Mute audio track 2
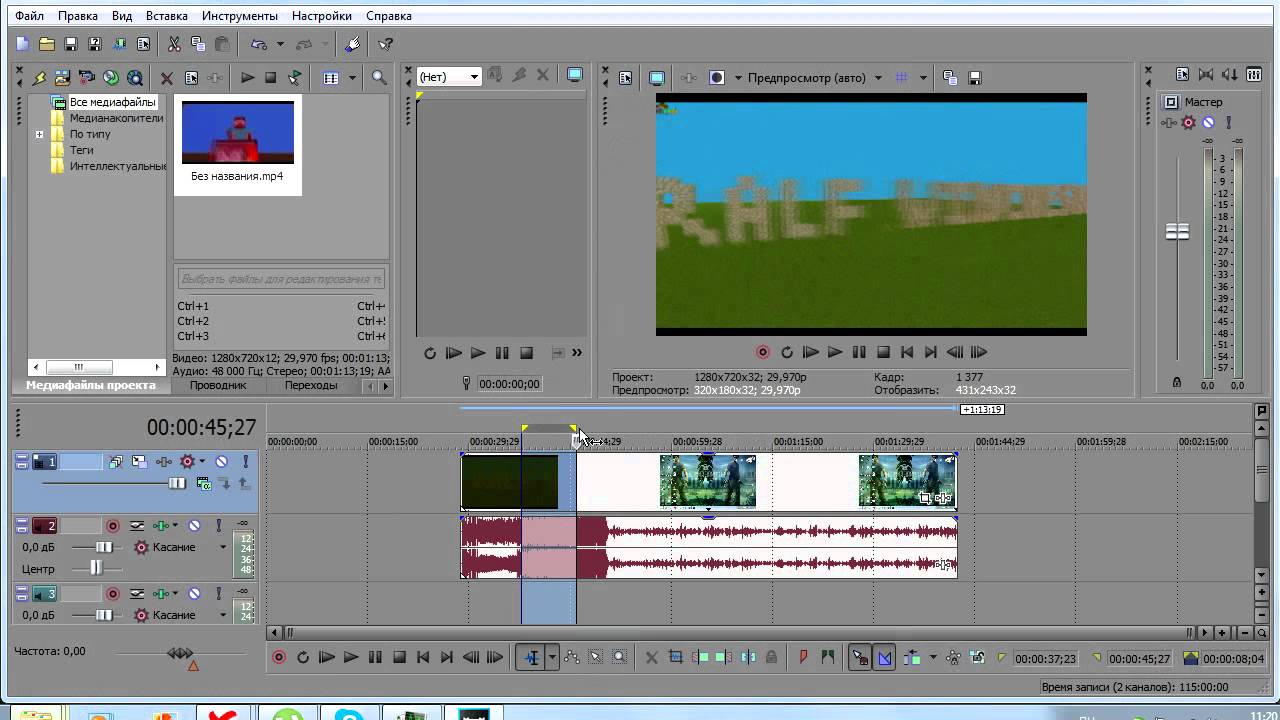Image resolution: width=1280 pixels, height=720 pixels. (x=195, y=525)
